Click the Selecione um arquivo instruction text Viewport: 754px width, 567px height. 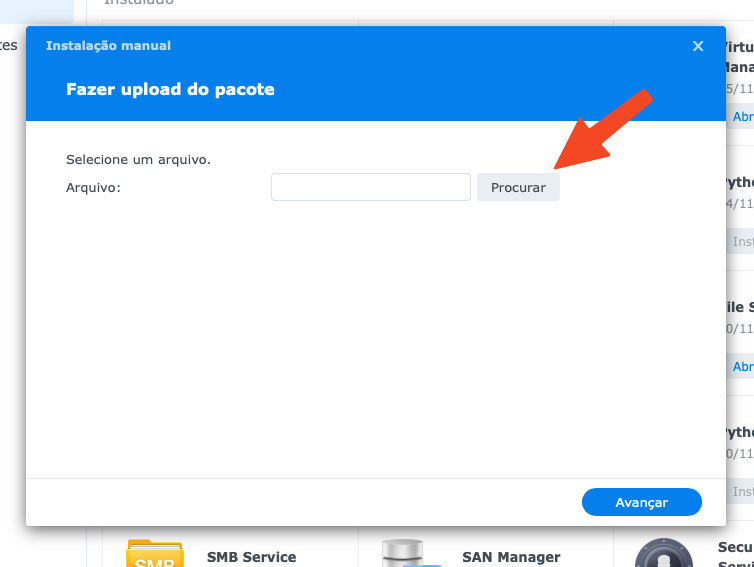click(138, 159)
